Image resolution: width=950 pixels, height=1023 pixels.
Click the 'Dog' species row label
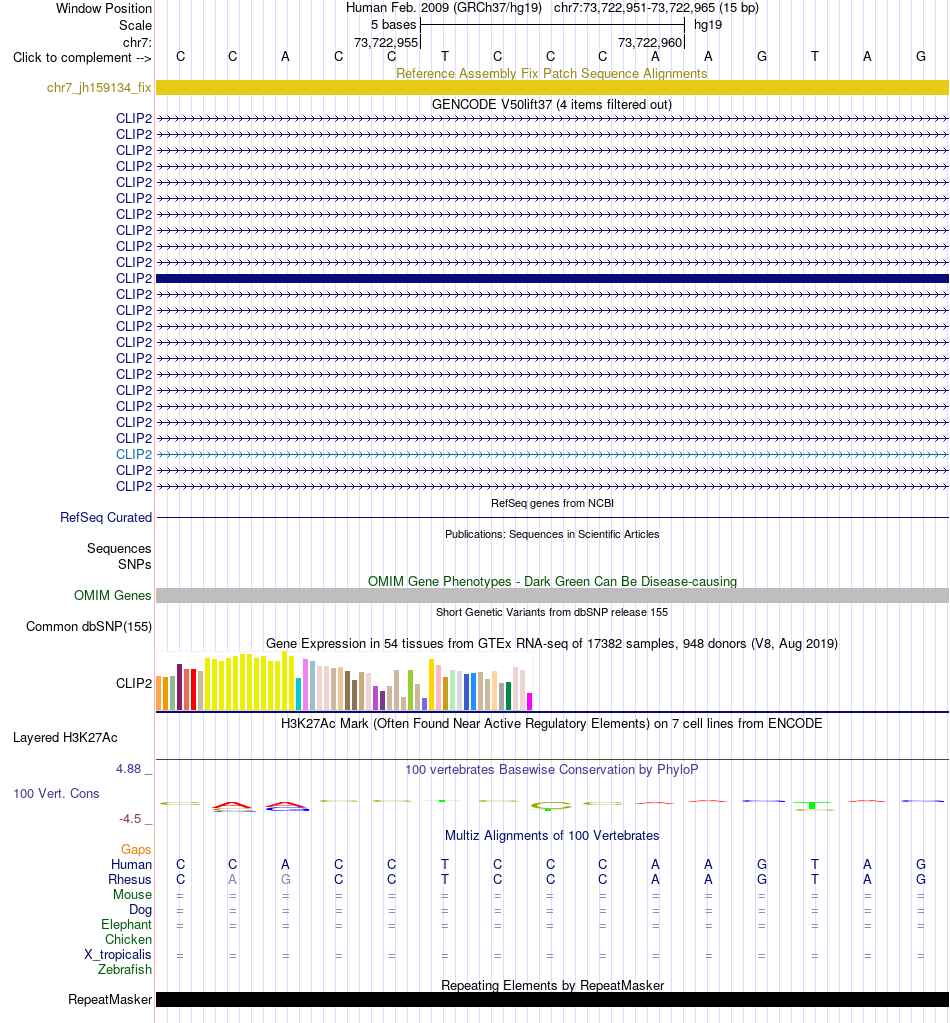point(140,909)
